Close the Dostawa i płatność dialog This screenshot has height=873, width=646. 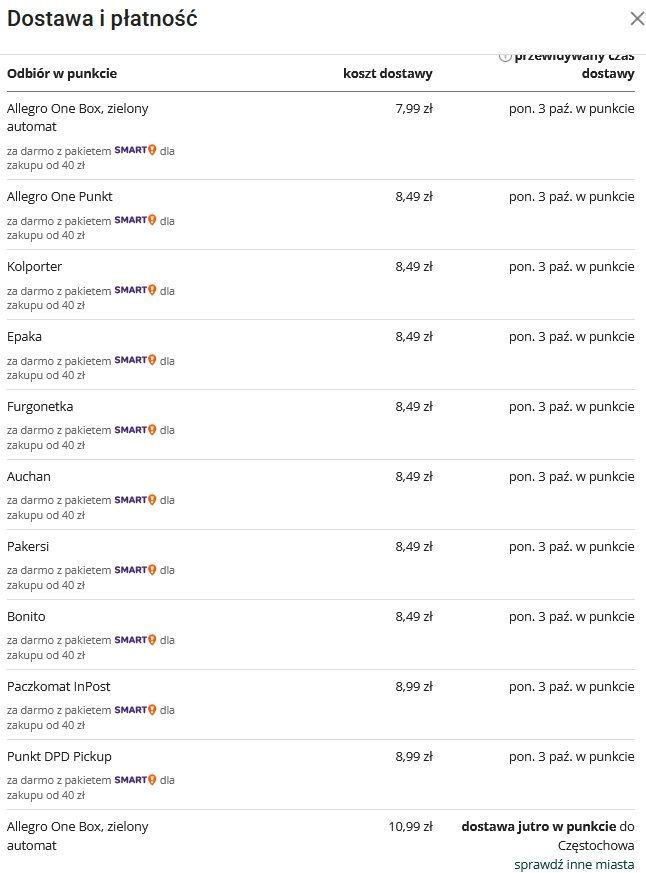(636, 18)
